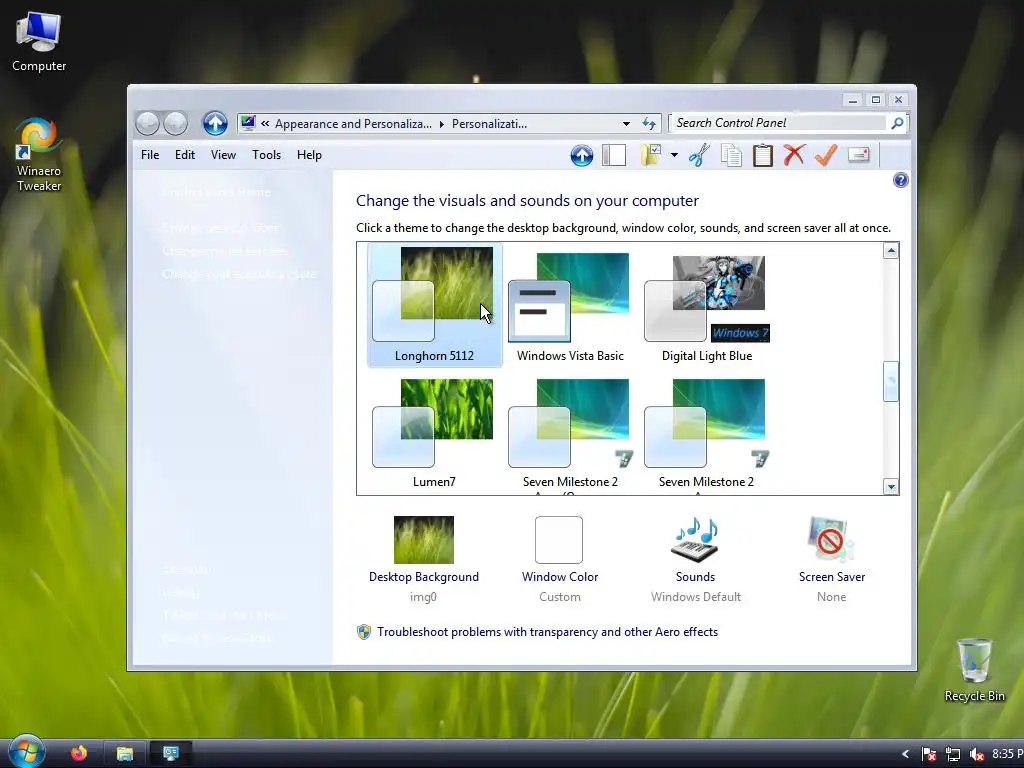Click Appearance and Personalization breadcrumb
The width and height of the screenshot is (1024, 768).
pos(353,123)
